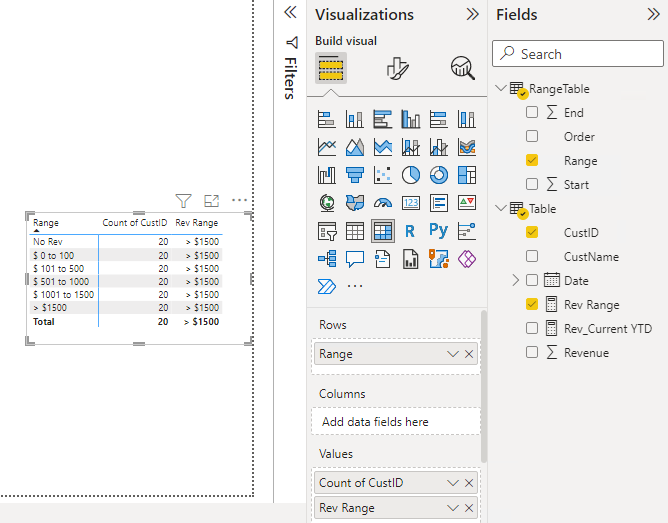This screenshot has height=523, width=668.
Task: Insert a Power Automate visual
Action: click(327, 286)
